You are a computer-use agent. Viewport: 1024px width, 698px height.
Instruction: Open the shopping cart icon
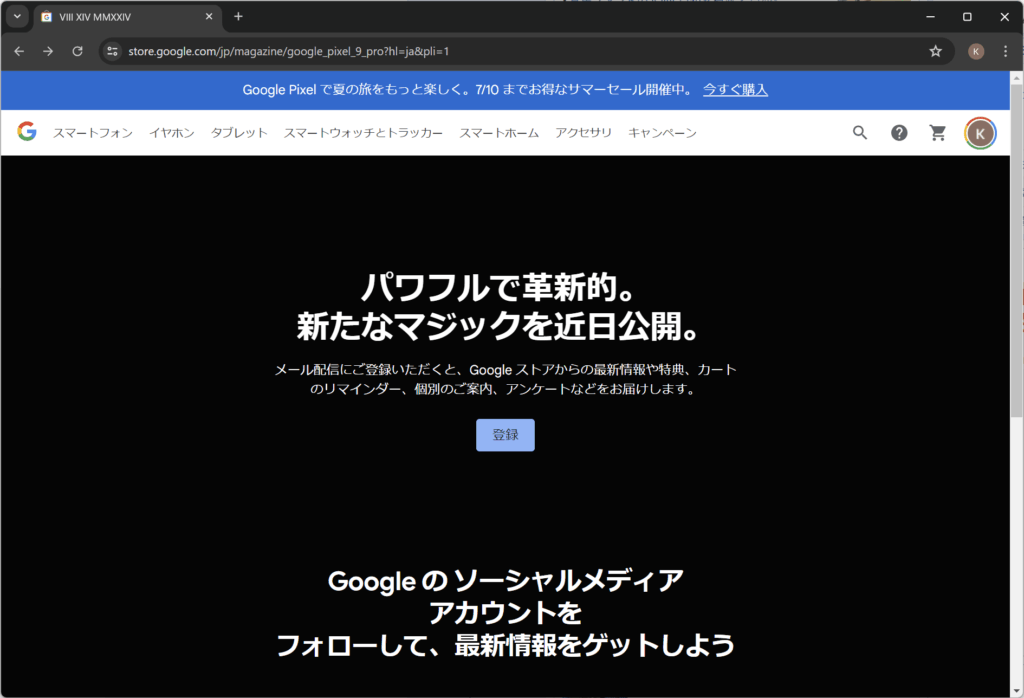point(938,133)
